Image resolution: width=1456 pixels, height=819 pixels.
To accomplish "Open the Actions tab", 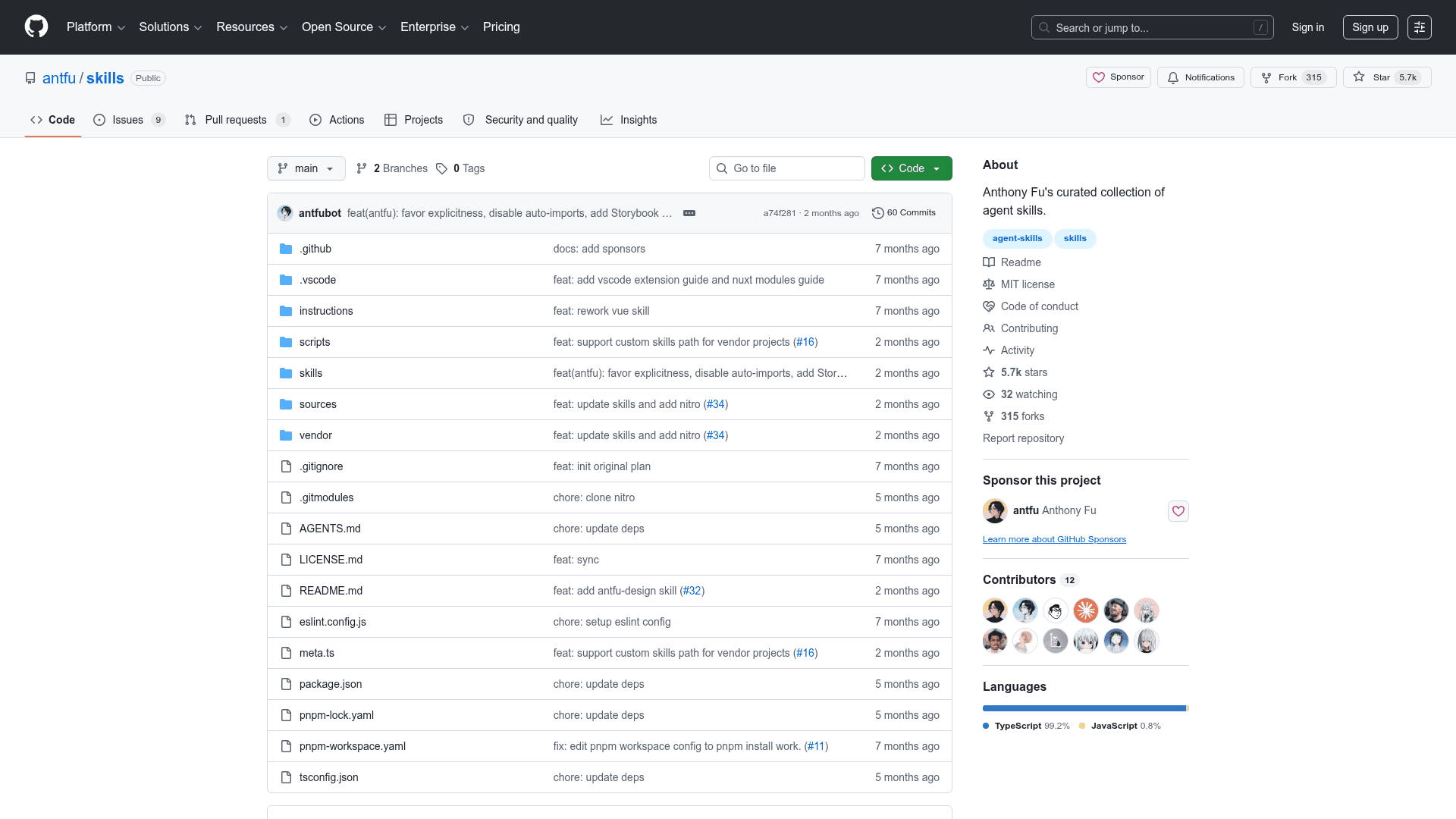I will [x=337, y=120].
